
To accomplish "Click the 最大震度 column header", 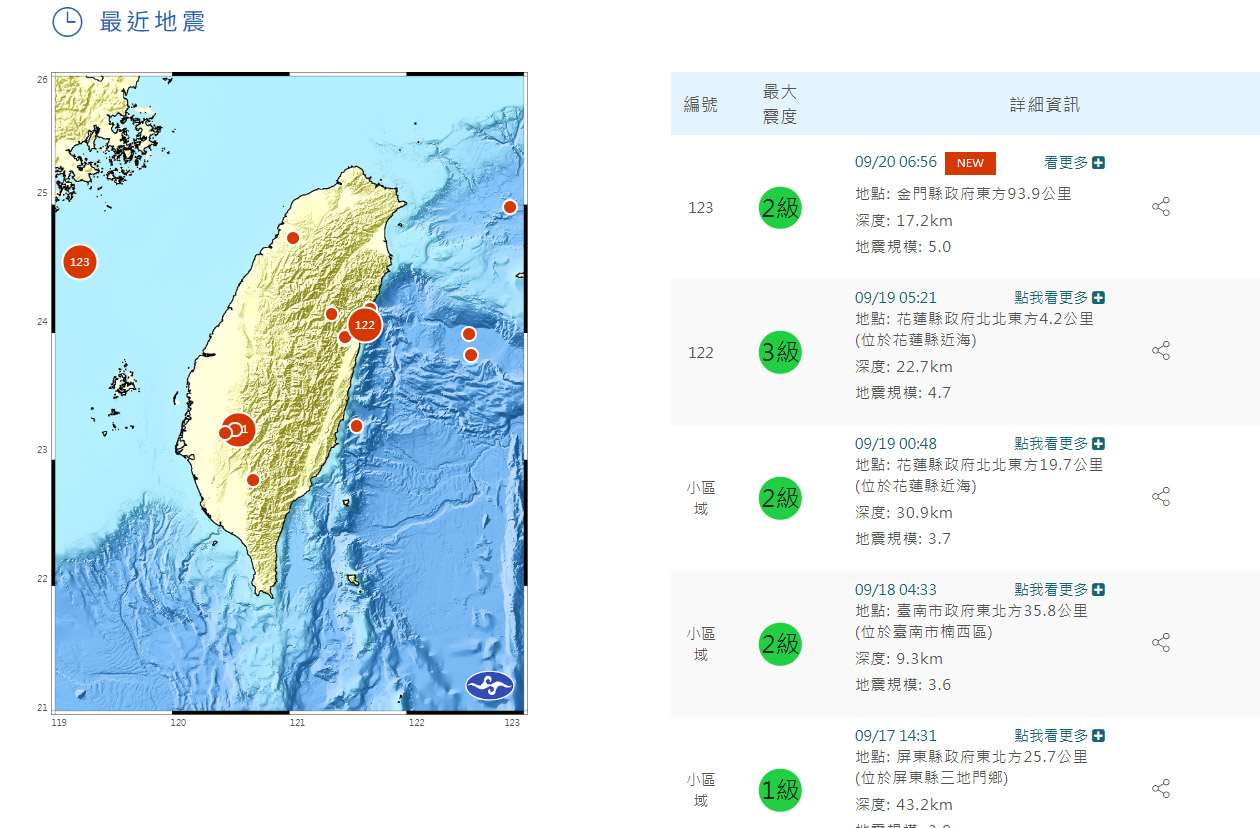I will tap(780, 104).
